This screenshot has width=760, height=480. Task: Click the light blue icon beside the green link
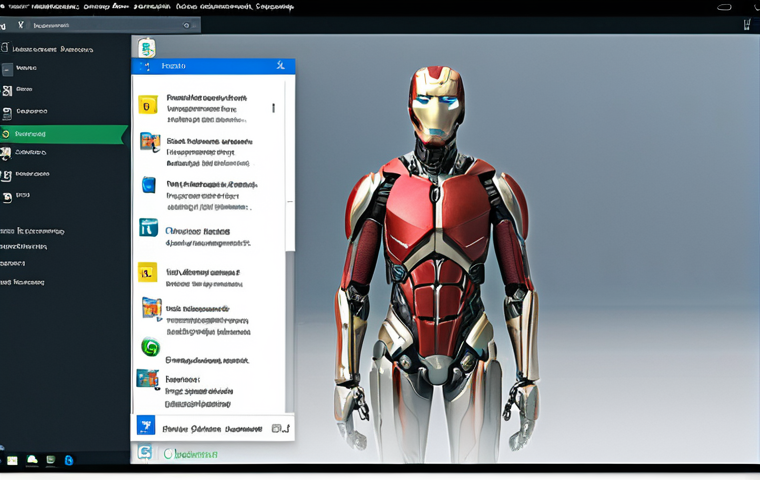(x=144, y=452)
